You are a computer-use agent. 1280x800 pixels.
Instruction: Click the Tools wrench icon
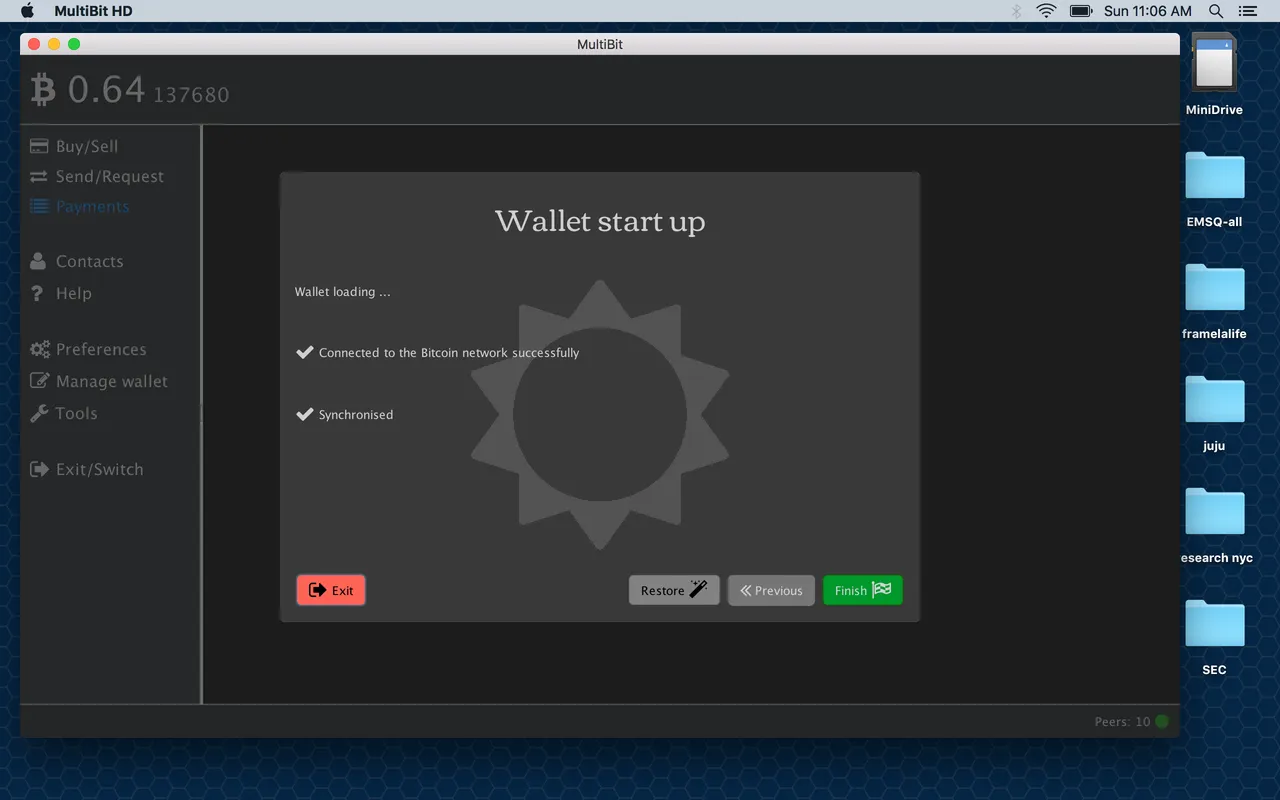pos(39,413)
